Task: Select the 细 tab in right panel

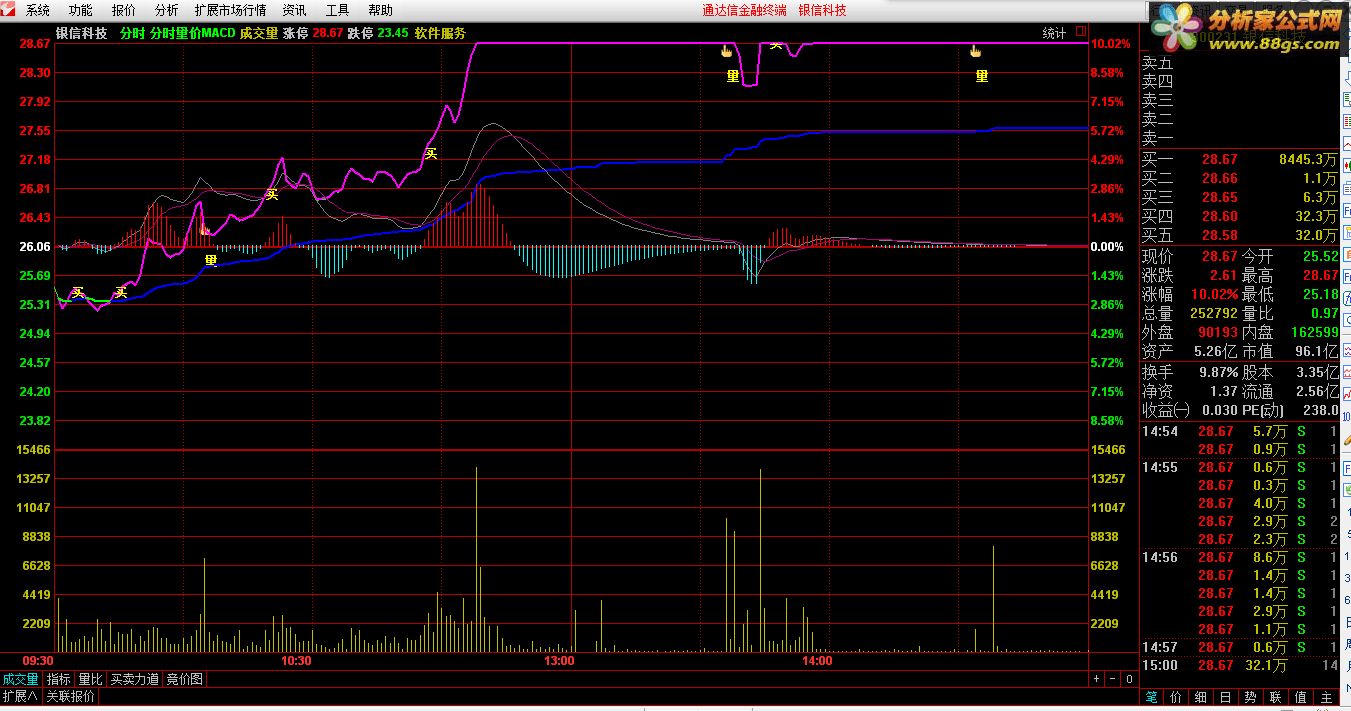Action: 1201,697
